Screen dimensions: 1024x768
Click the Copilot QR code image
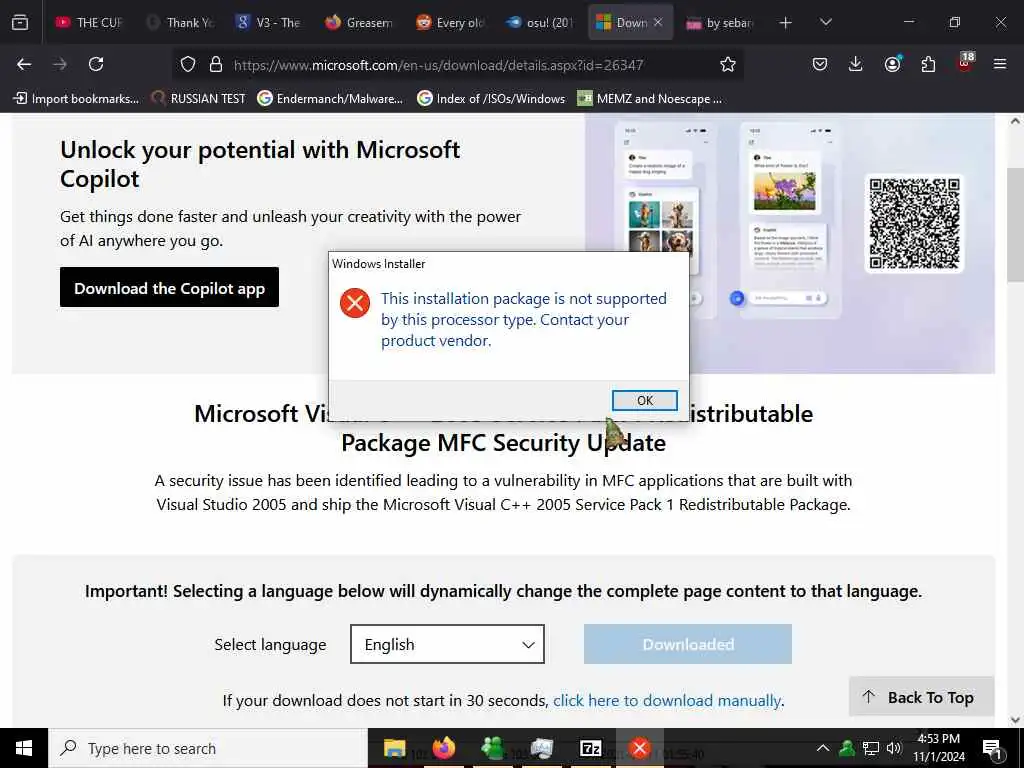[914, 223]
